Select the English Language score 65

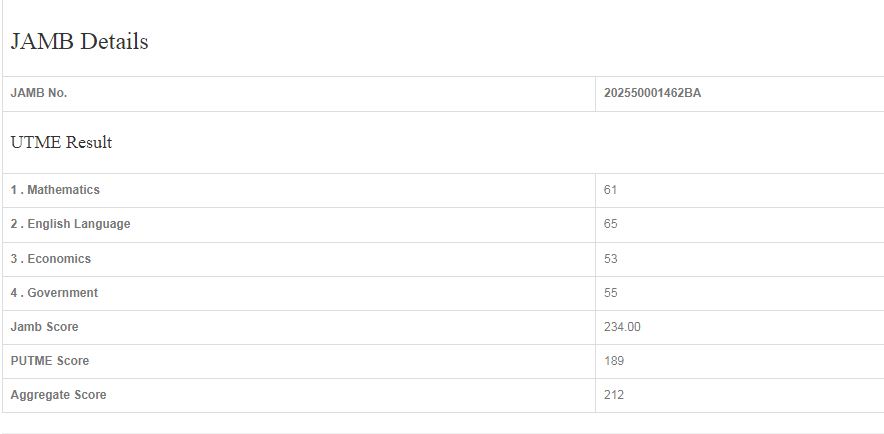click(x=610, y=224)
